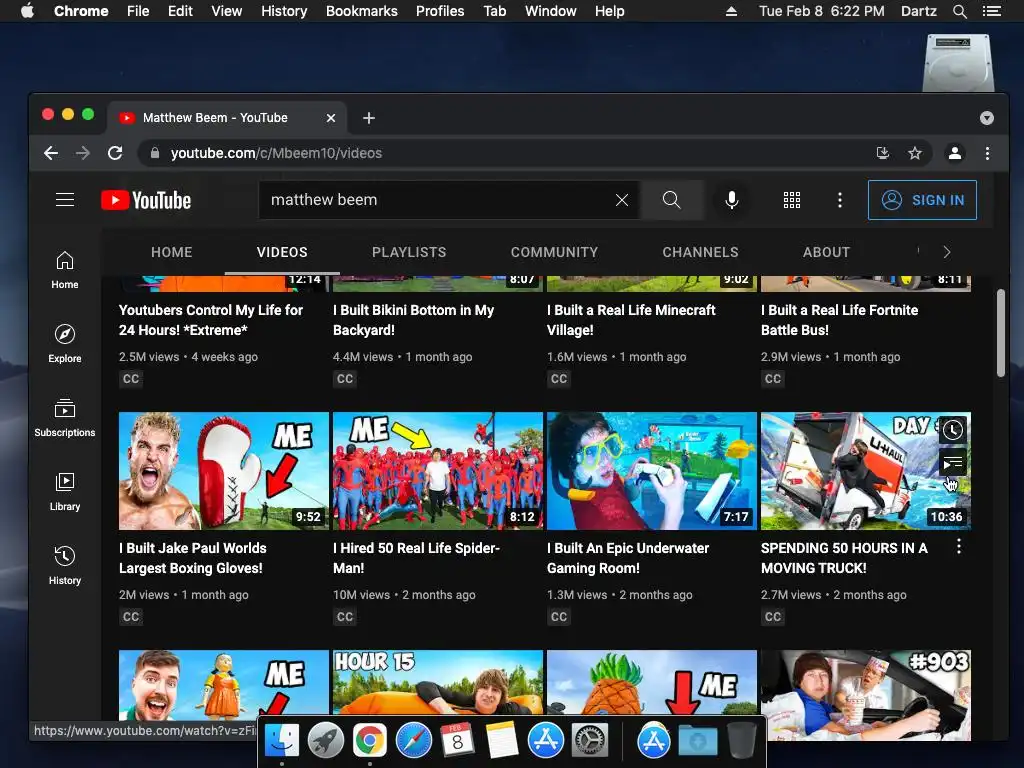
Task: Click the address bar URL
Action: pyautogui.click(x=276, y=153)
